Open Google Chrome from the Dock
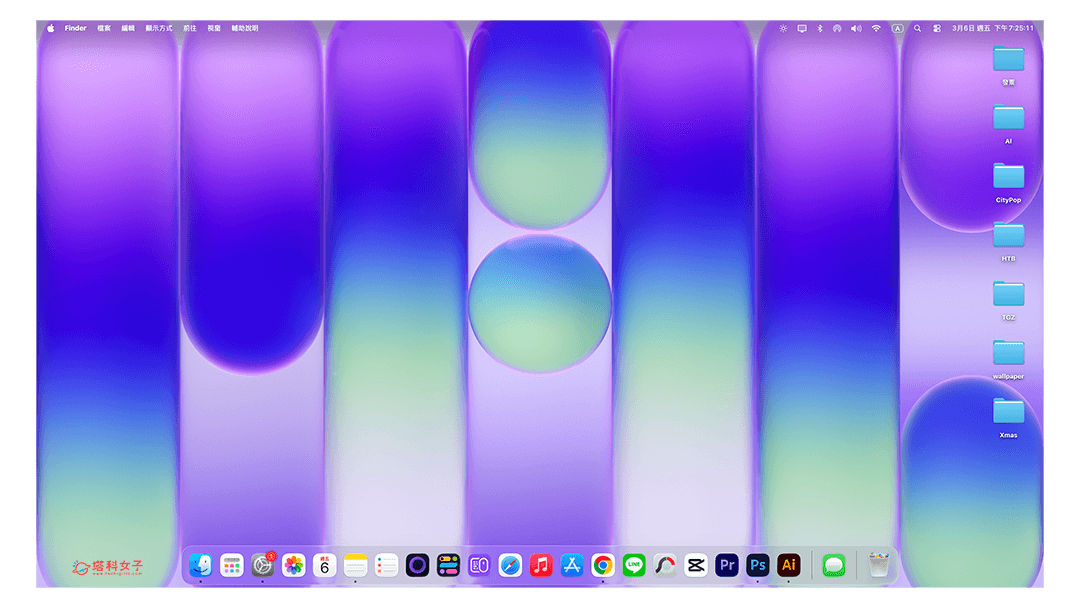Viewport: 1080px width, 608px height. [602, 565]
